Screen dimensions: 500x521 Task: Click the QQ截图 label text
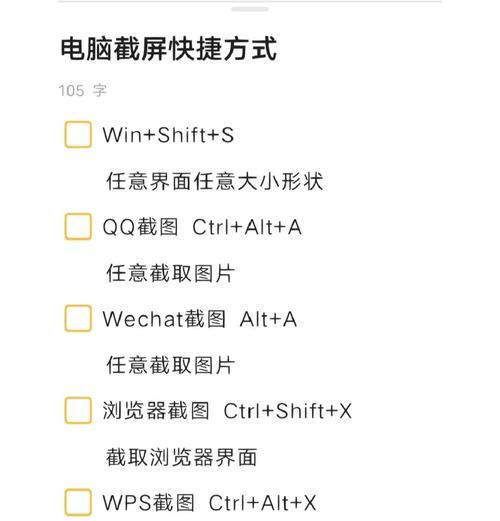click(x=140, y=227)
